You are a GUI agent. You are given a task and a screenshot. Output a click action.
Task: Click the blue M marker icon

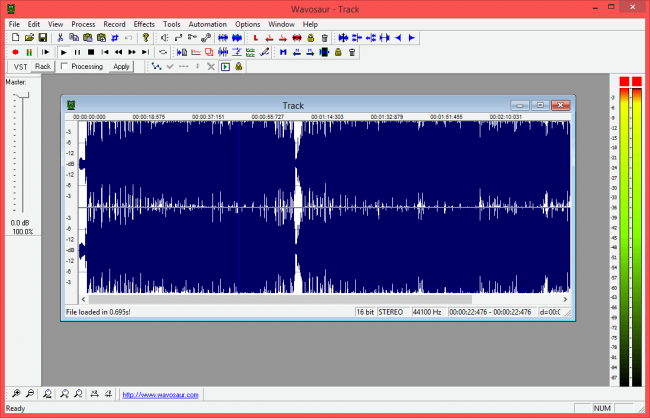coord(283,52)
